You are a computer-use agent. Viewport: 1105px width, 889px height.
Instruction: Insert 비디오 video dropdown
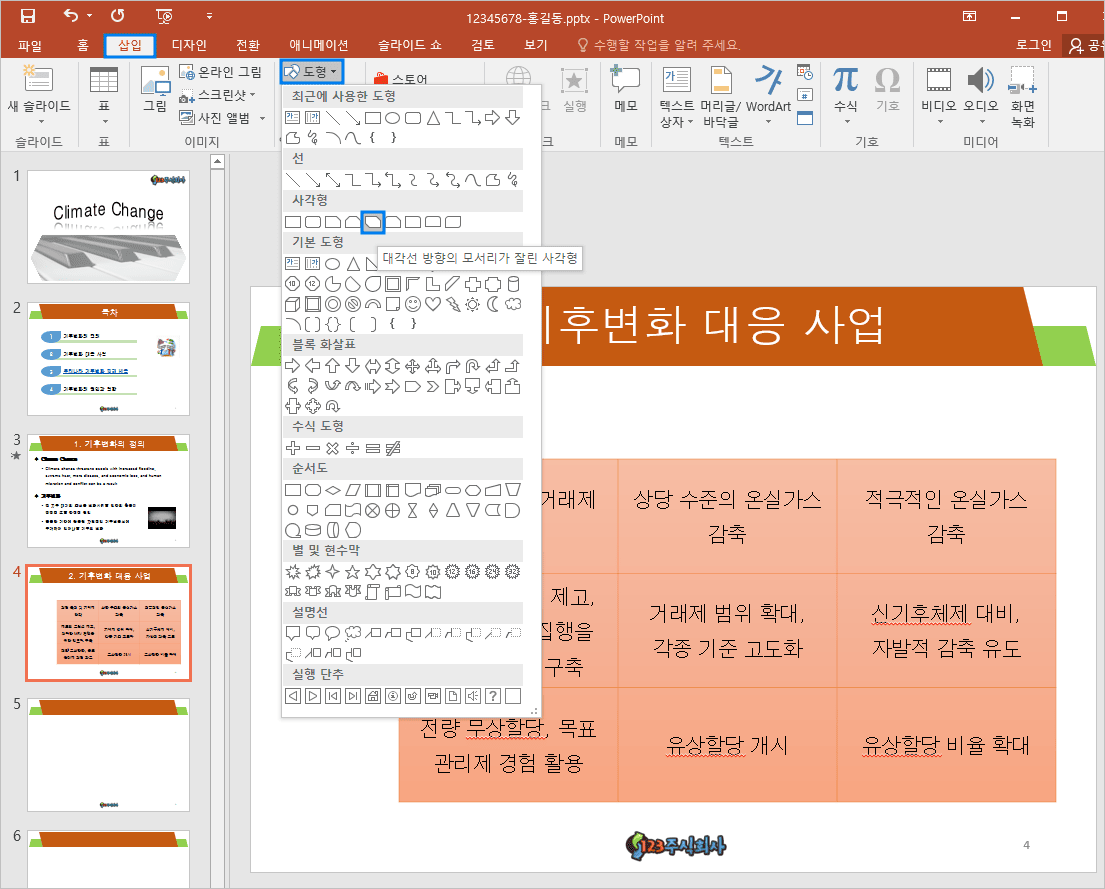click(939, 95)
